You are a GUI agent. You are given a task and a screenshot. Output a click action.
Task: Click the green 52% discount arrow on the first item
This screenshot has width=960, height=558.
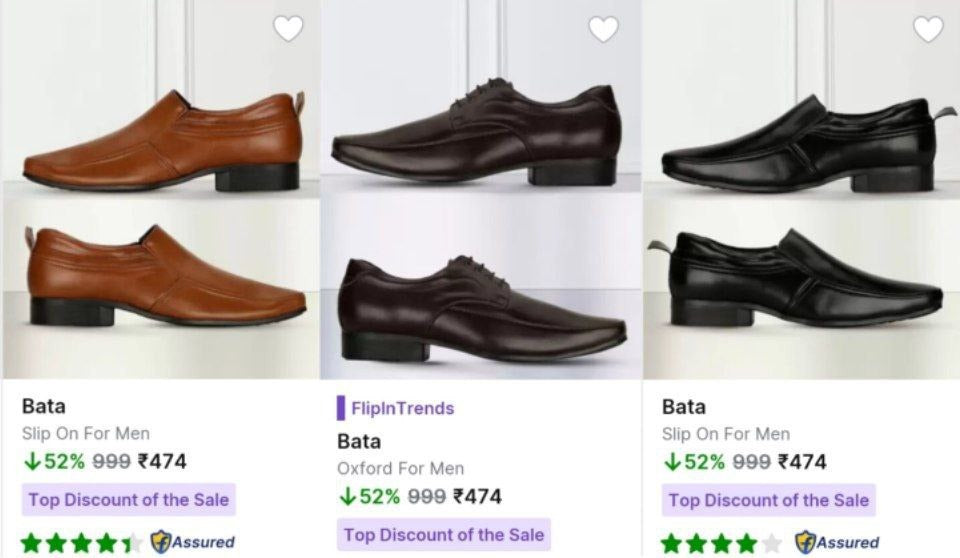(x=31, y=462)
